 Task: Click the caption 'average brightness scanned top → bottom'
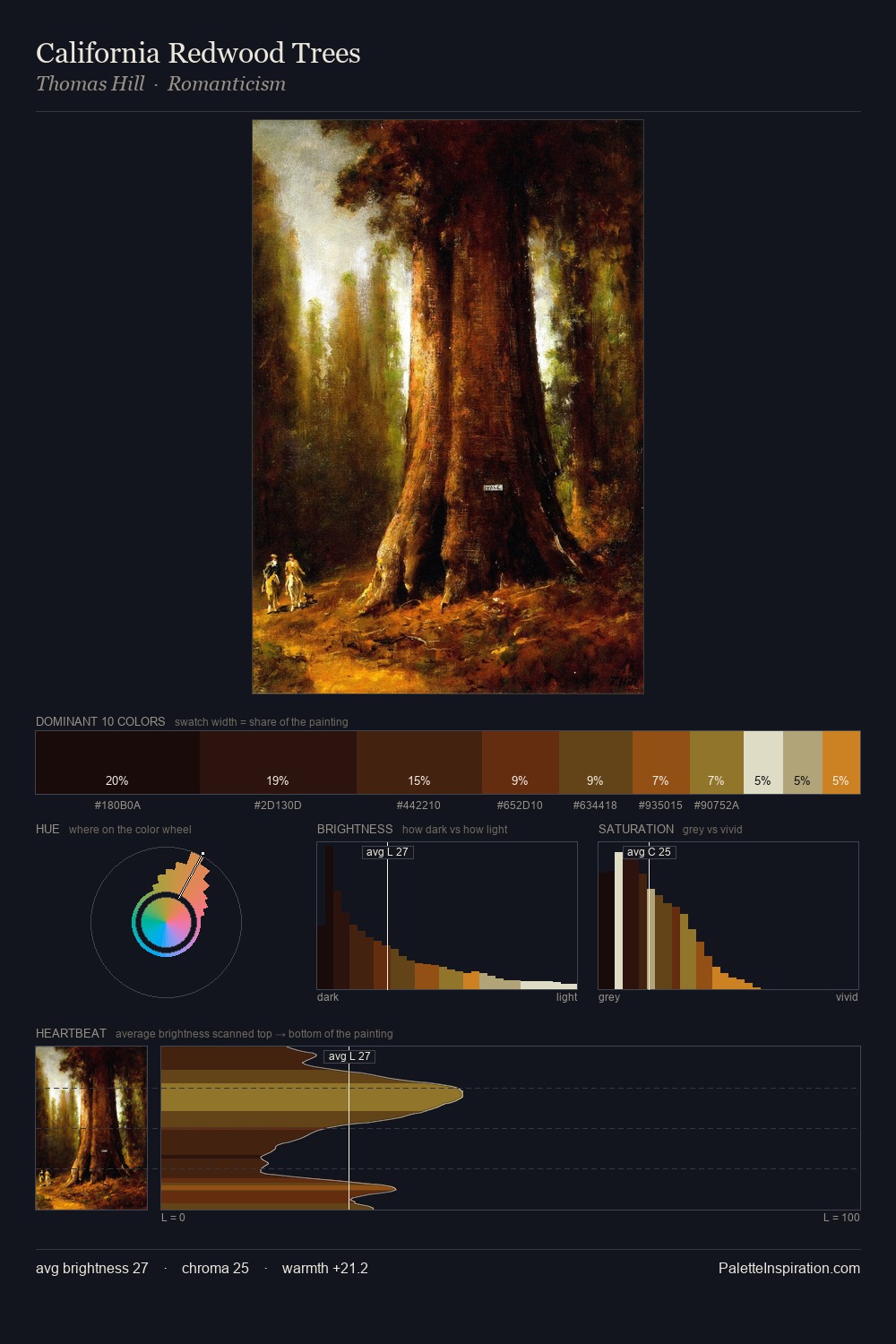pyautogui.click(x=254, y=1034)
